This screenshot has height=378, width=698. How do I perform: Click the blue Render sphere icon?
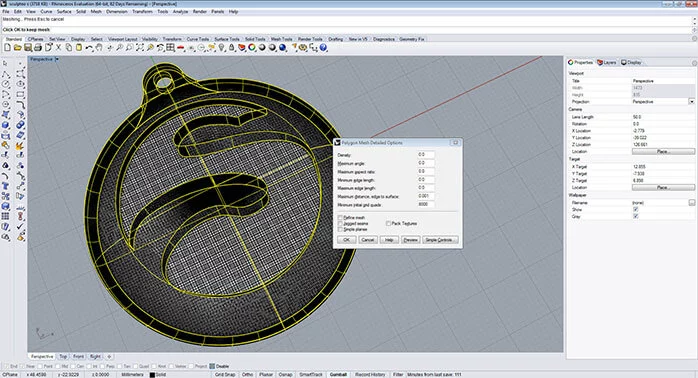(x=282, y=48)
